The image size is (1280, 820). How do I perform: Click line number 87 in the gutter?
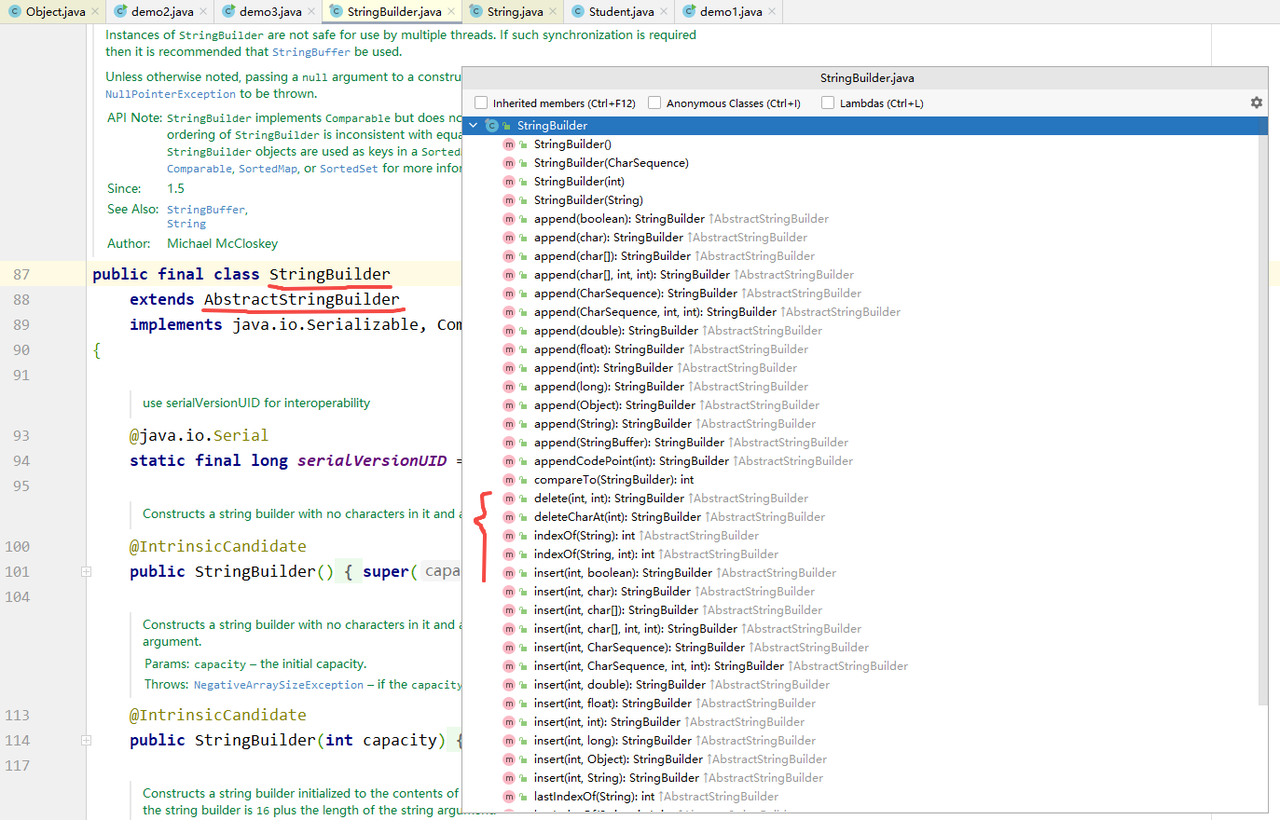click(22, 275)
